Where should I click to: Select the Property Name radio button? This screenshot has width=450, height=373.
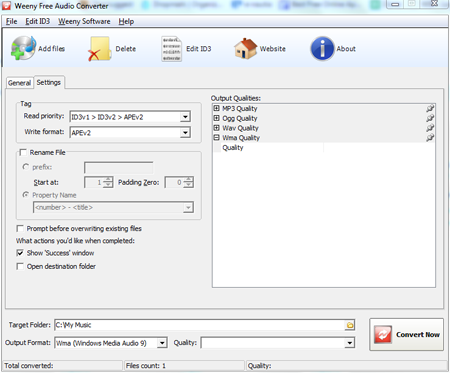tap(25, 195)
